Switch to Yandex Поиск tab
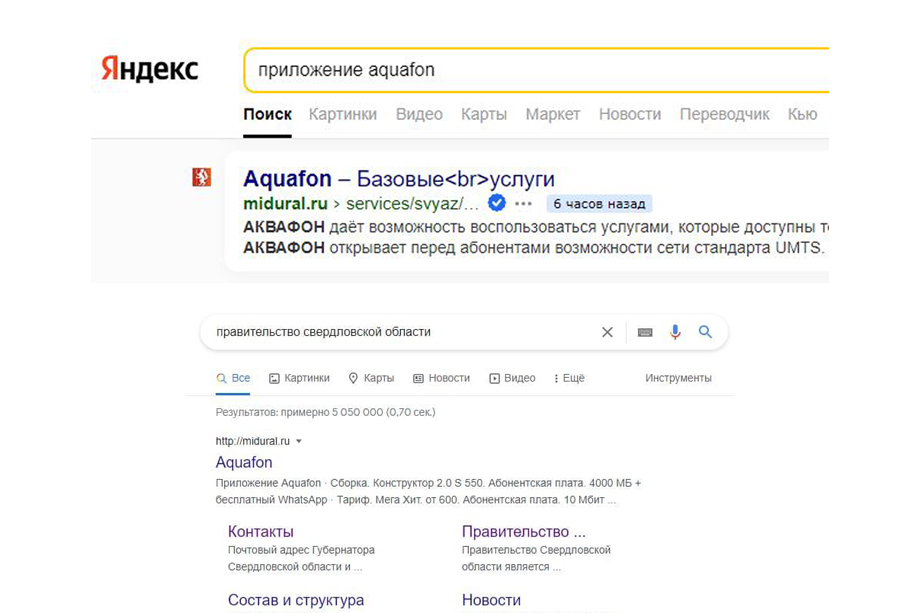The height and width of the screenshot is (613, 920). click(268, 114)
